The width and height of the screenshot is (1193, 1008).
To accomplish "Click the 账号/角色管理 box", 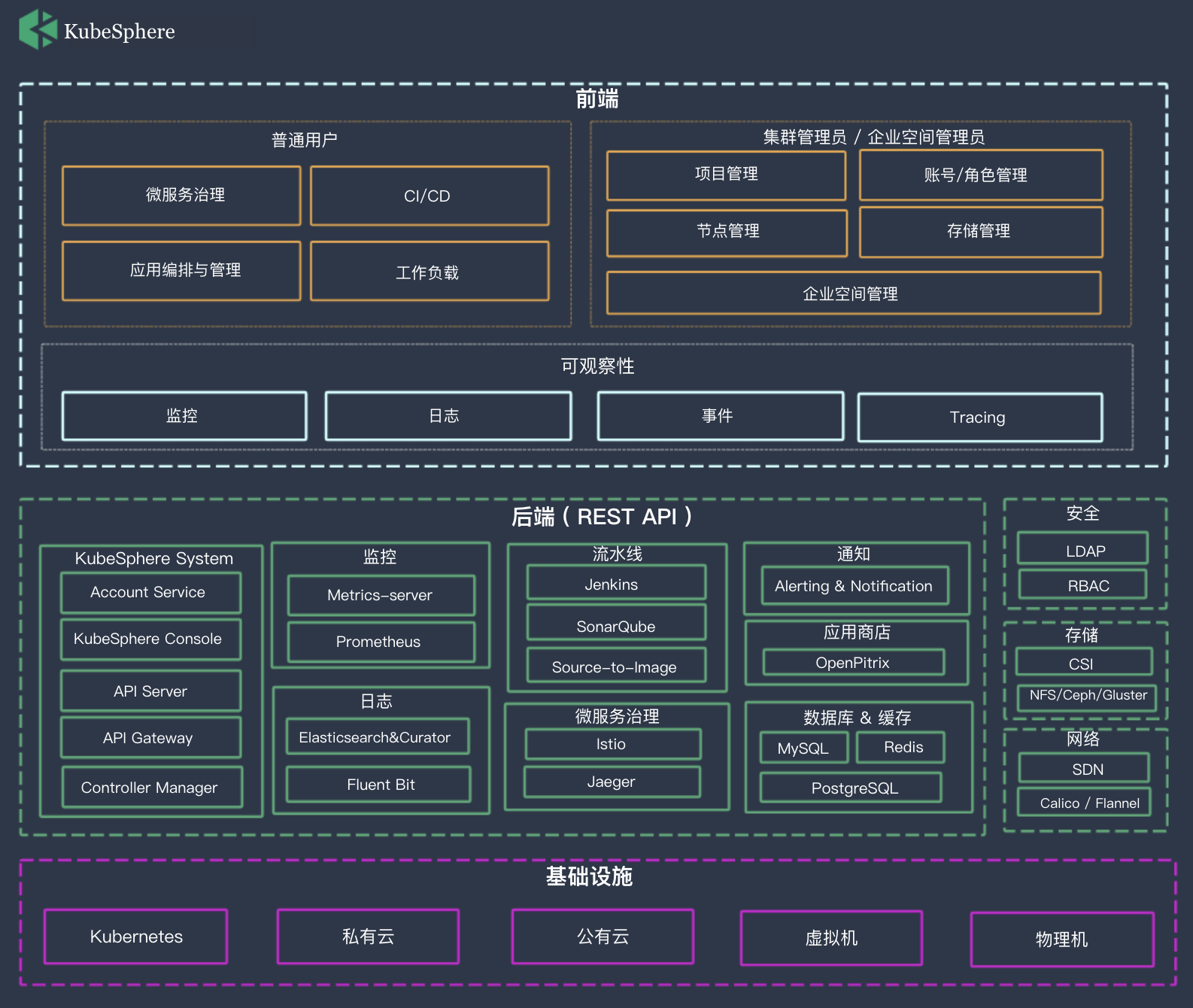I will 980,175.
